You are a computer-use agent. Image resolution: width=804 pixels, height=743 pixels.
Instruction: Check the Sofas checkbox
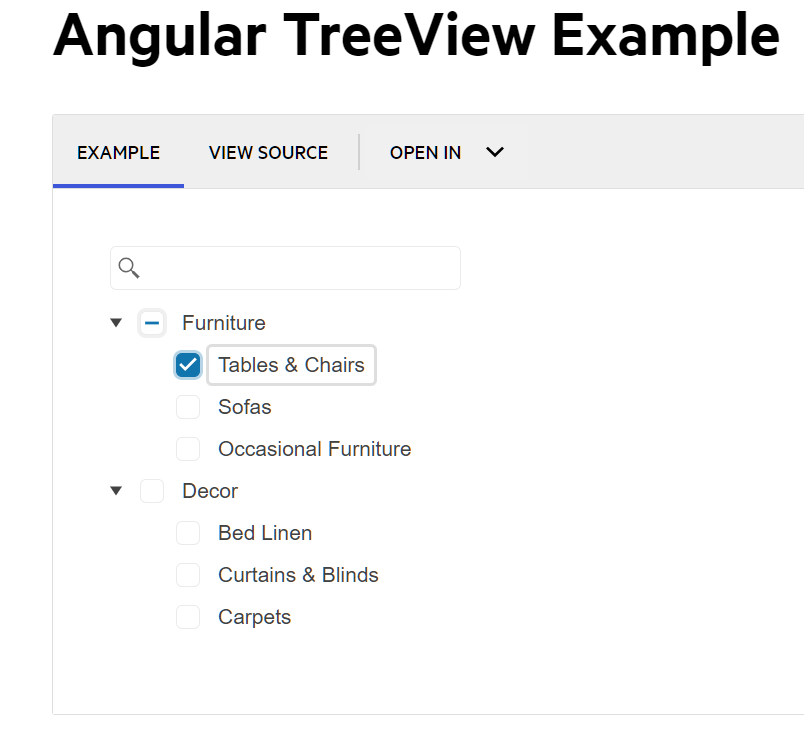pyautogui.click(x=188, y=407)
